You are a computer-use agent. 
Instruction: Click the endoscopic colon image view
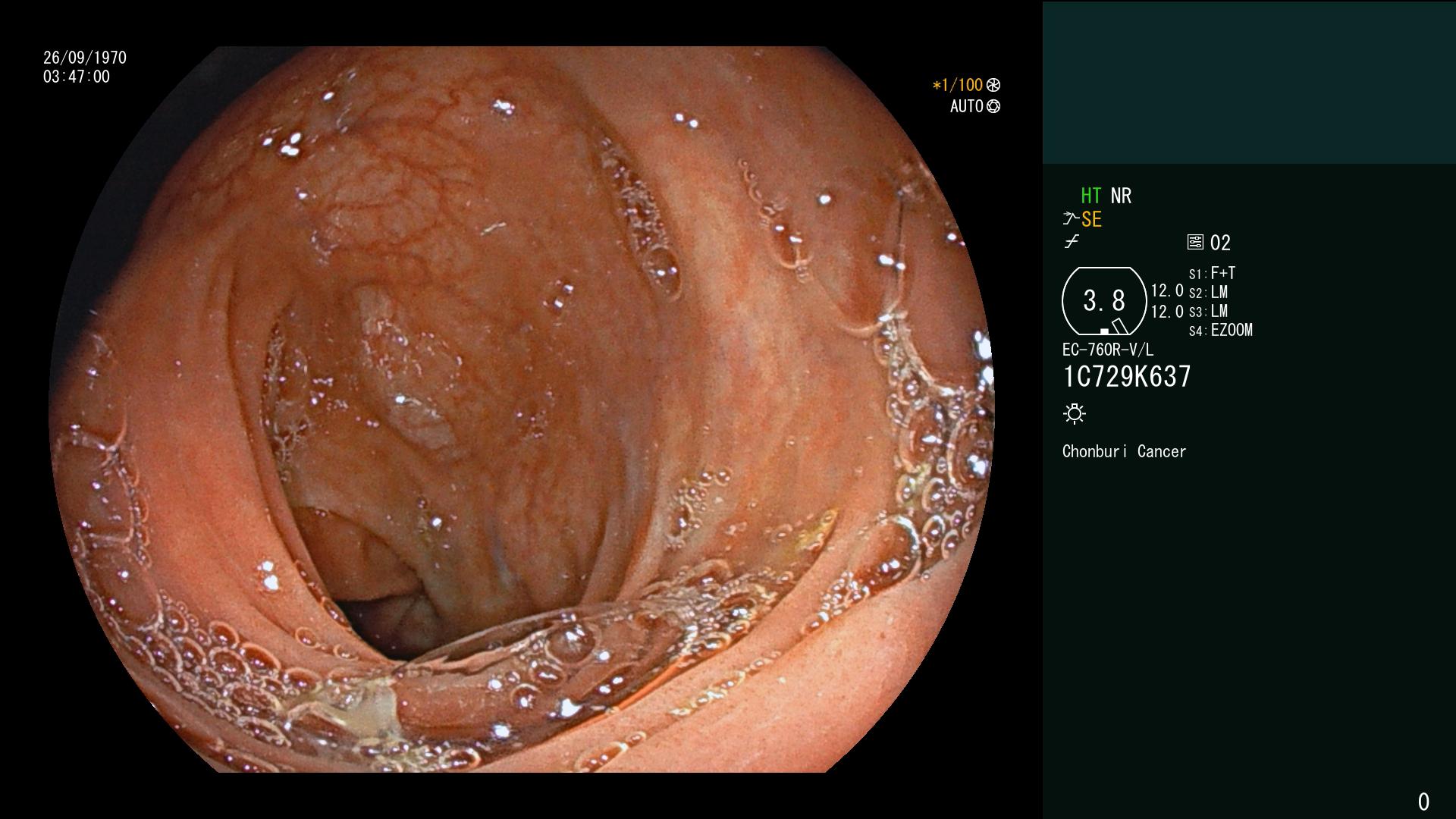tap(522, 409)
